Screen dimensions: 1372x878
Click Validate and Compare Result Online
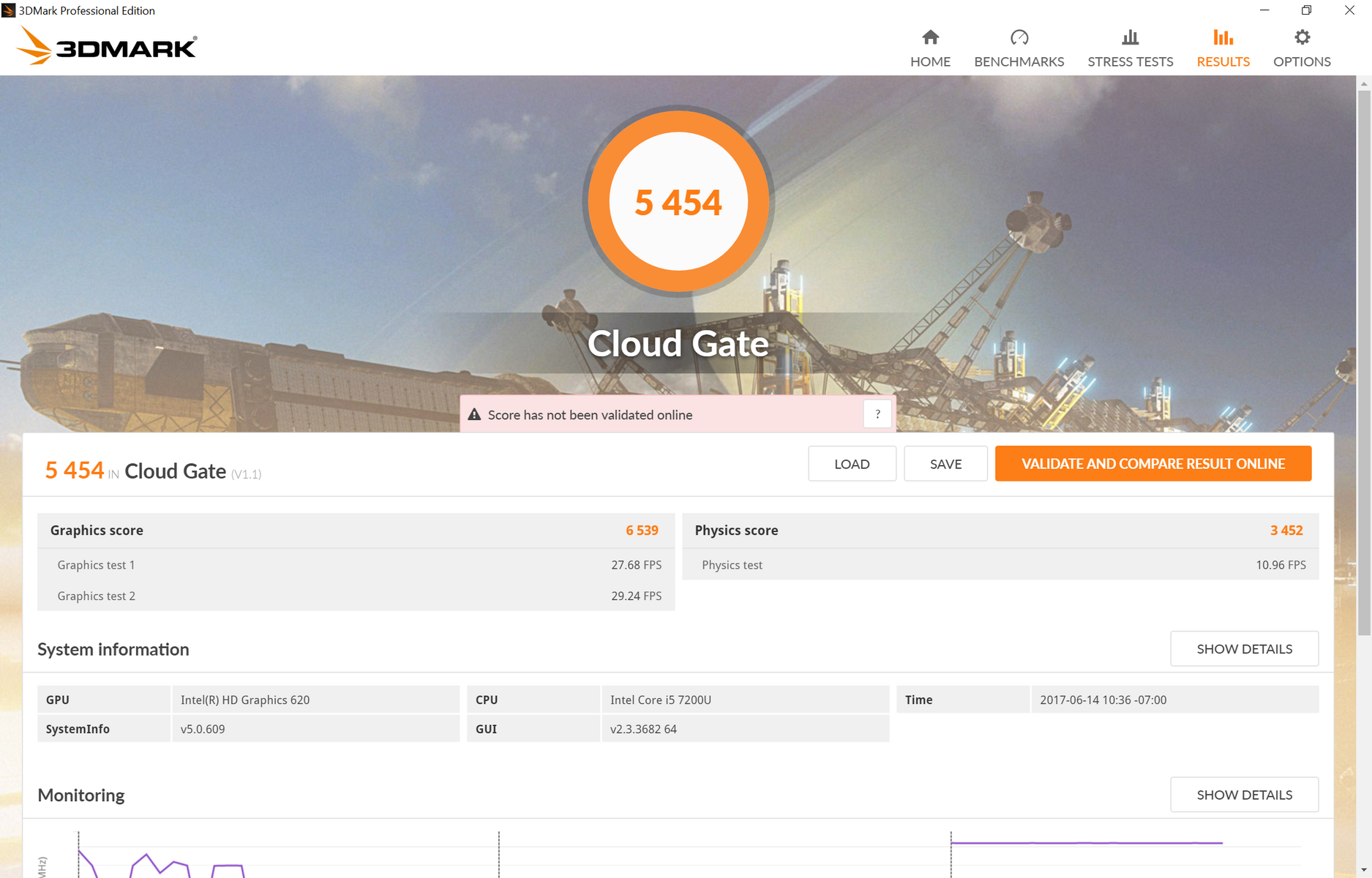point(1152,464)
